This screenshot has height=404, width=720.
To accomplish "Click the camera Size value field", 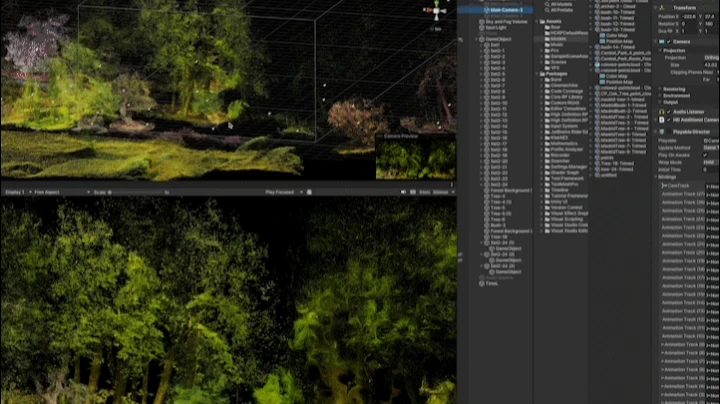I will tap(711, 65).
